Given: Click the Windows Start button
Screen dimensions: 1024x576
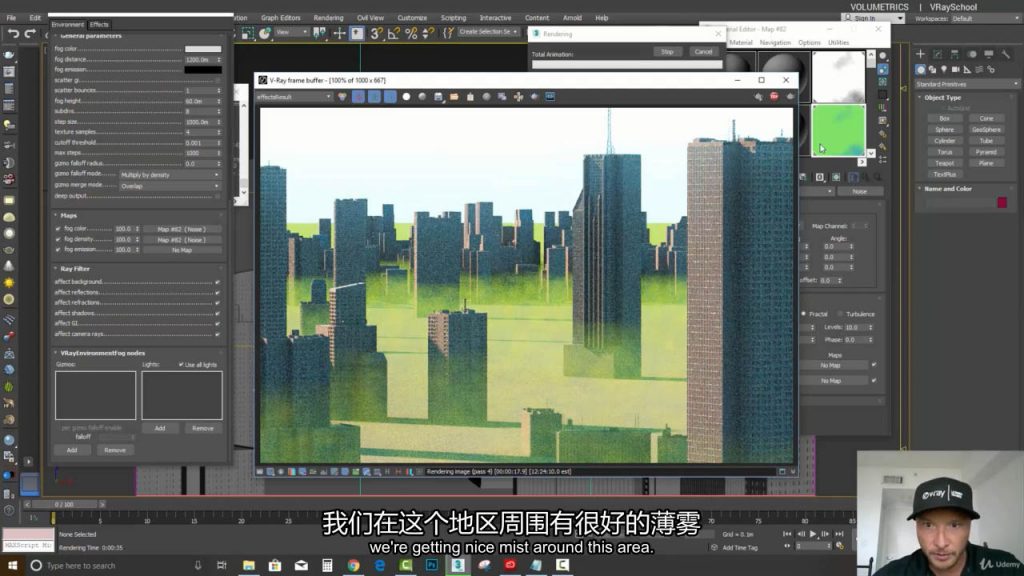Looking at the screenshot, I should (12, 566).
